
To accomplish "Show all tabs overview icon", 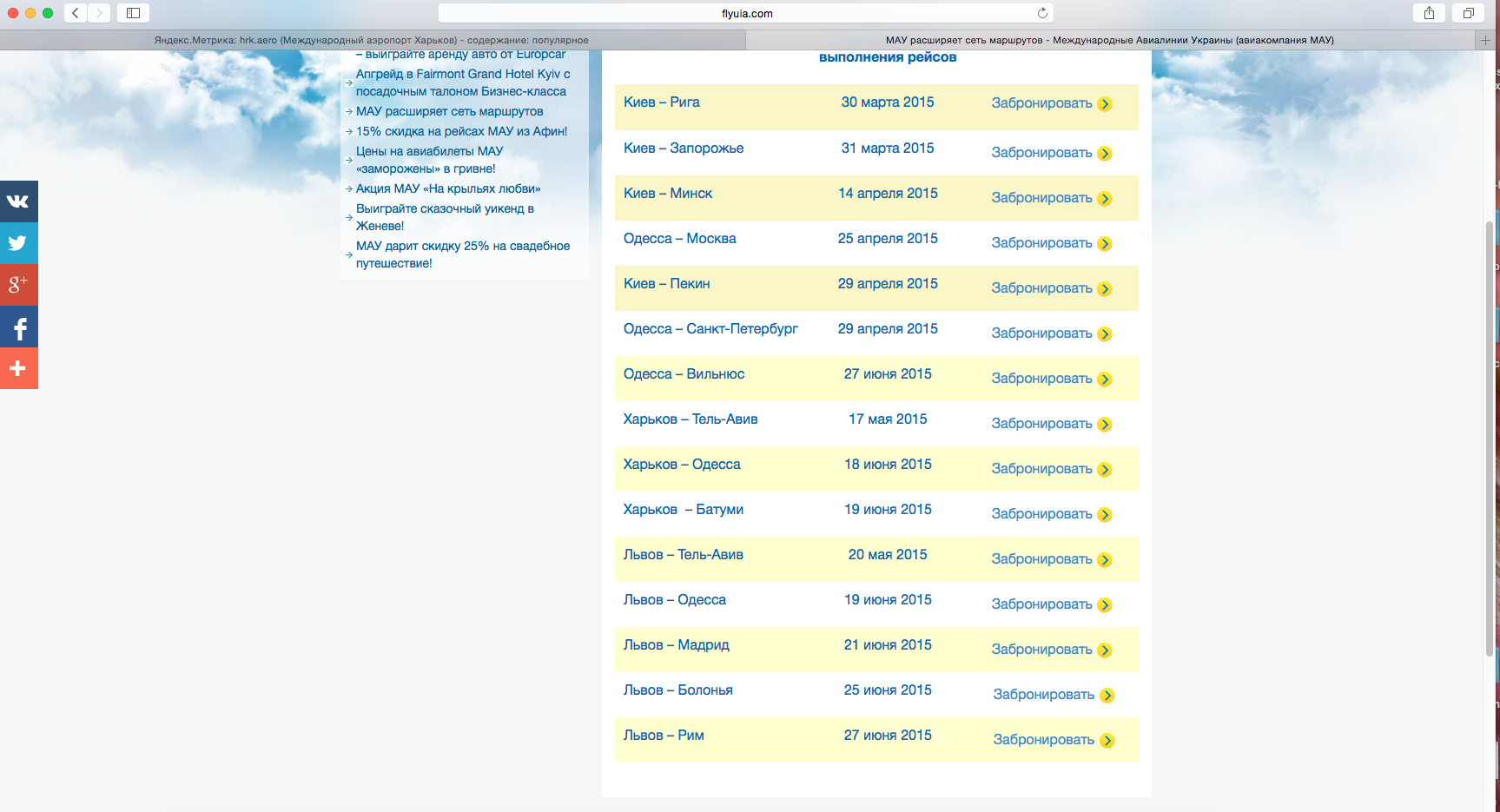I will 1468,13.
